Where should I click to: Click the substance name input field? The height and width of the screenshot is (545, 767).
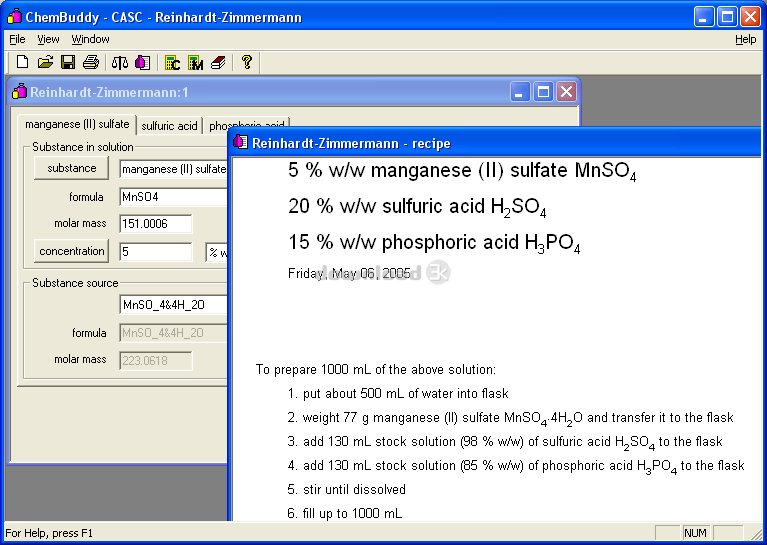174,169
